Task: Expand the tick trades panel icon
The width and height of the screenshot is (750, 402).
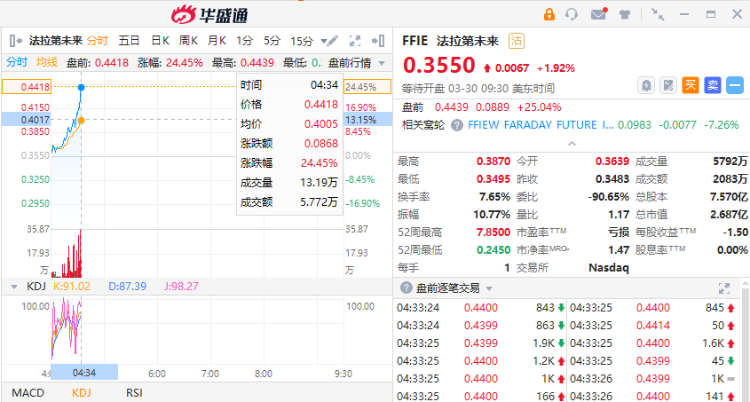Action: 724,288
